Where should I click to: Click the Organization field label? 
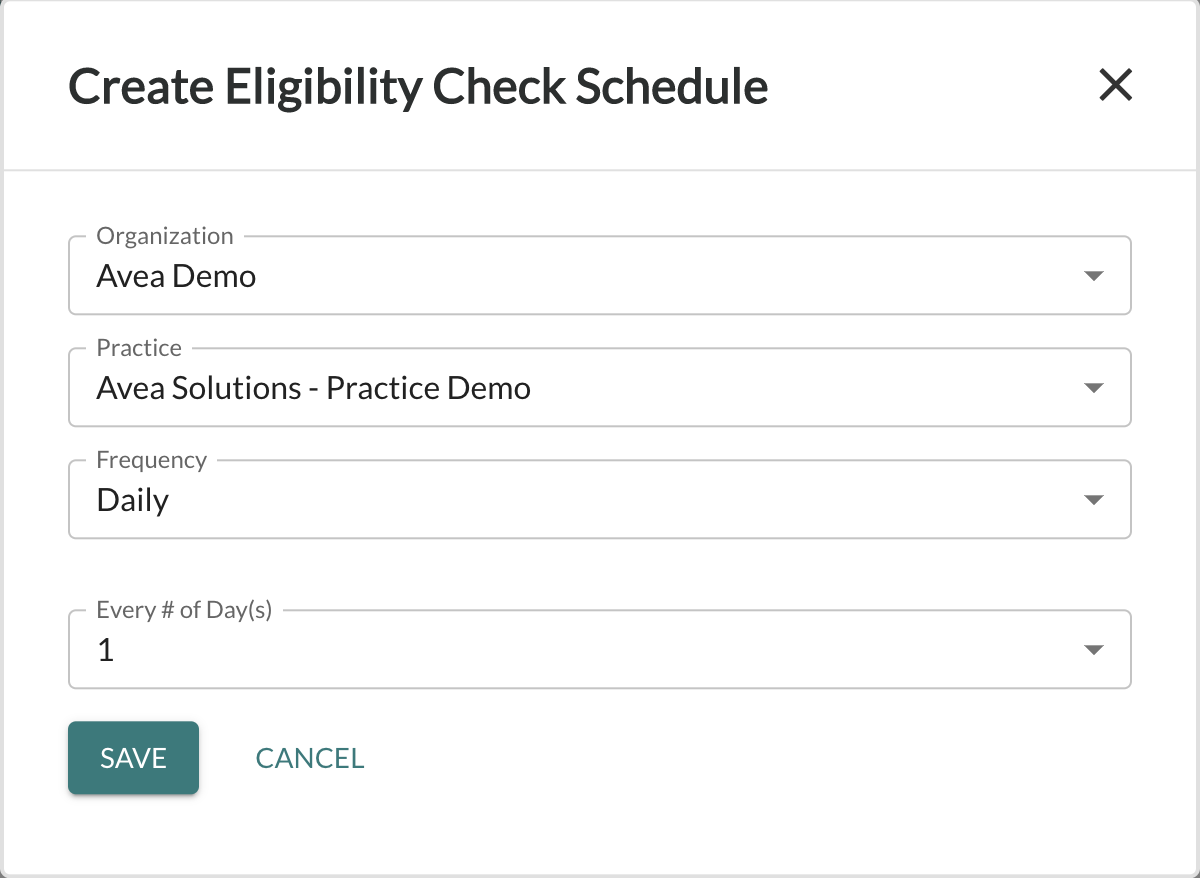click(x=164, y=236)
